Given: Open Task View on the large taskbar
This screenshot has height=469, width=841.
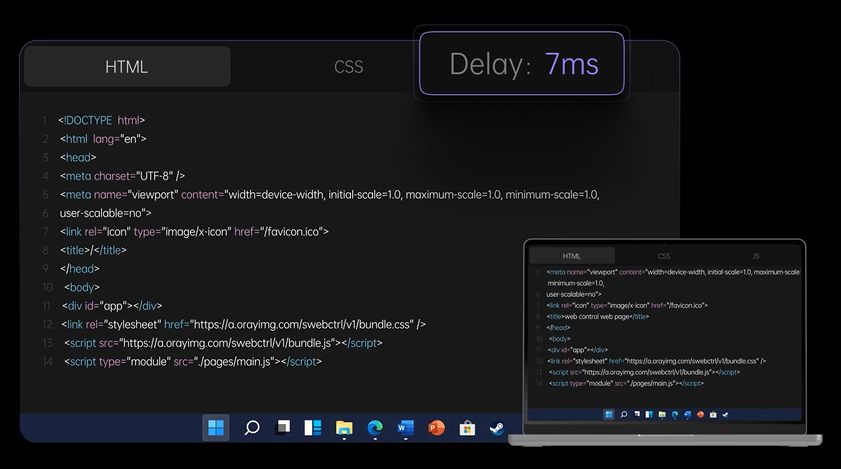Looking at the screenshot, I should 284,428.
